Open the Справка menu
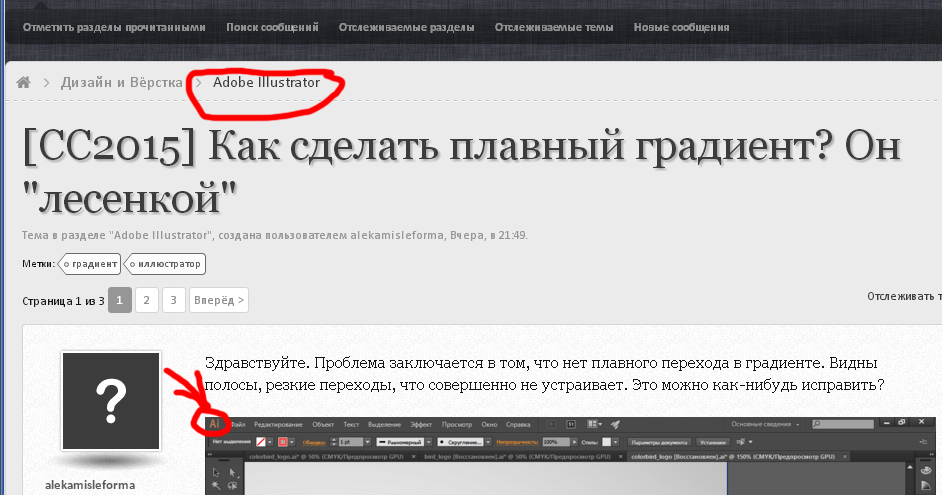 coord(518,425)
